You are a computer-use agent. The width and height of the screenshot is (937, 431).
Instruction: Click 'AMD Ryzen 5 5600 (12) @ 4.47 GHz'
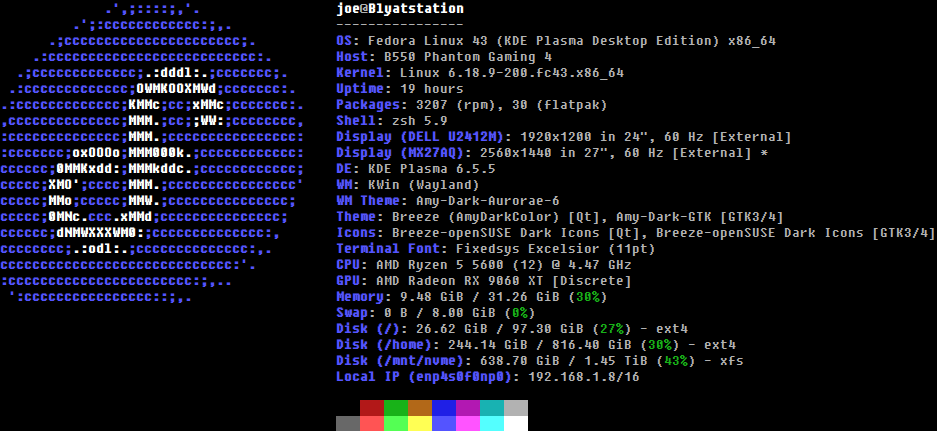(x=504, y=265)
